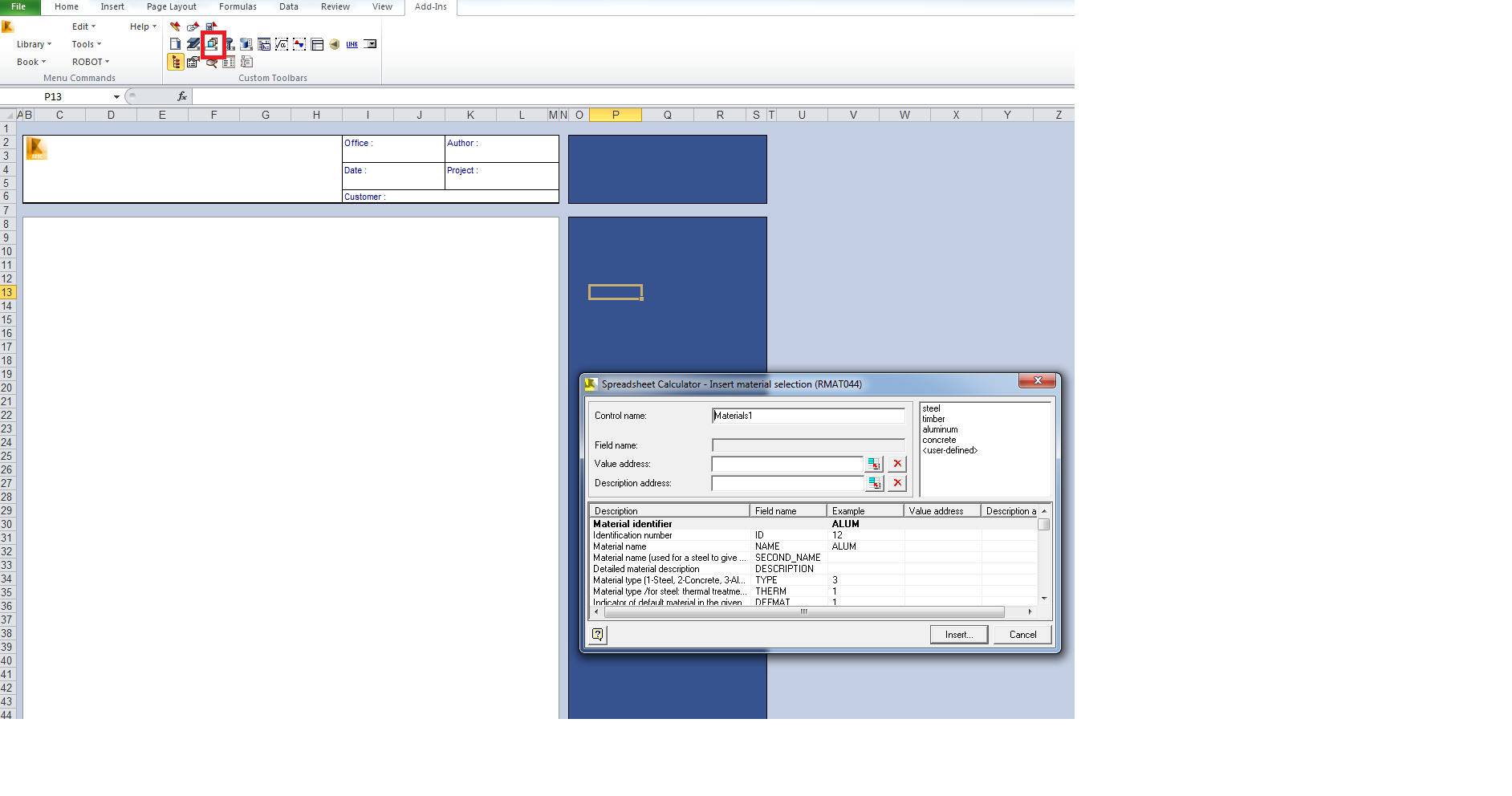
Task: Open the Book dropdown menu
Action: 31,62
